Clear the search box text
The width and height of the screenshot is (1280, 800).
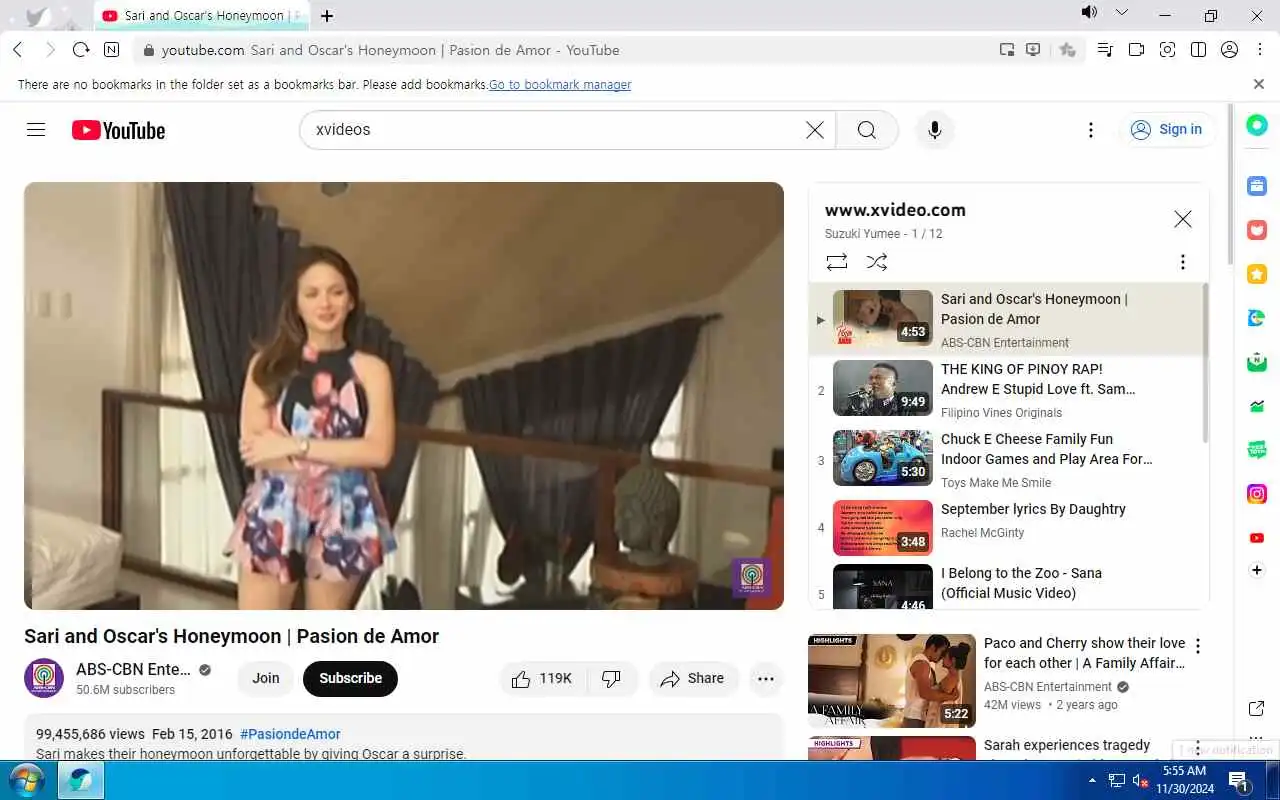[815, 130]
